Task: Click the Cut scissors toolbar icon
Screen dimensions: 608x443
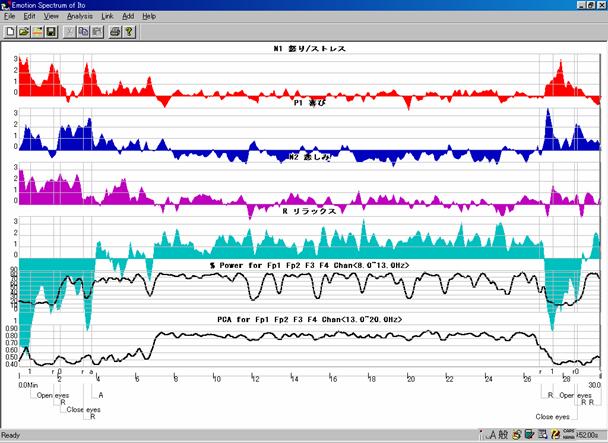Action: click(70, 32)
